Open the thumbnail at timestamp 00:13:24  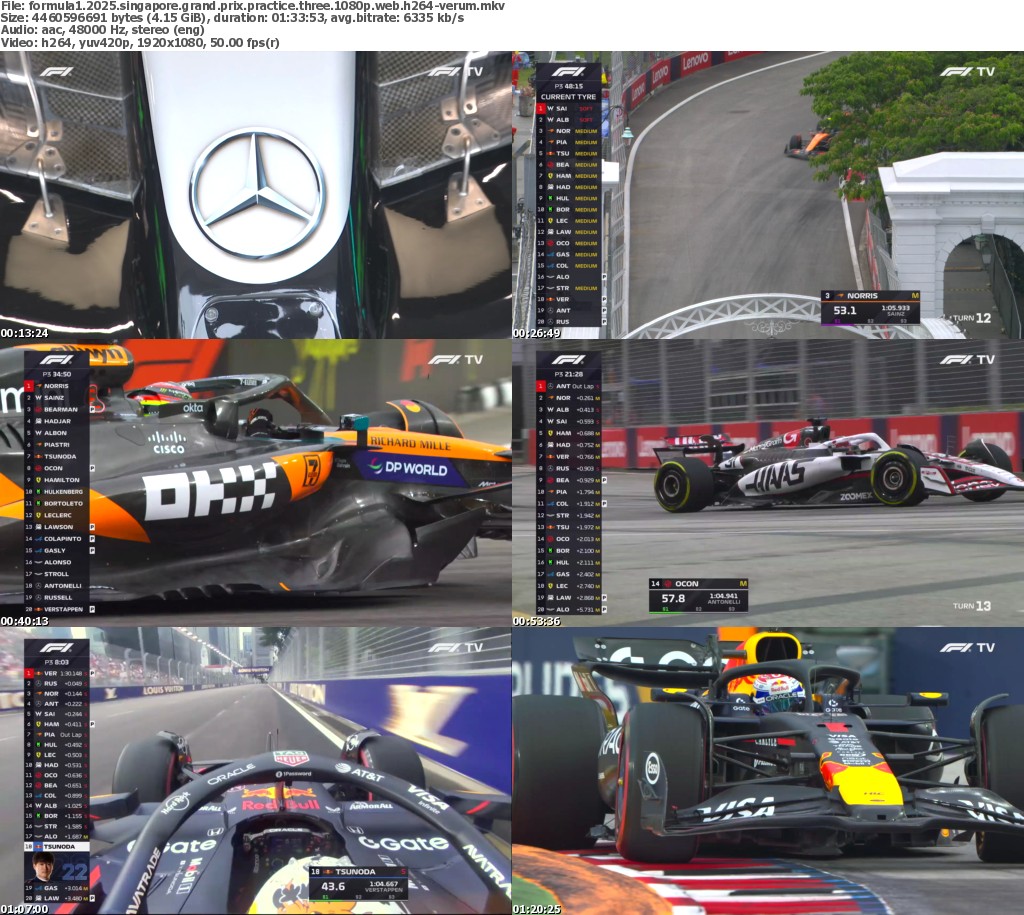[256, 195]
